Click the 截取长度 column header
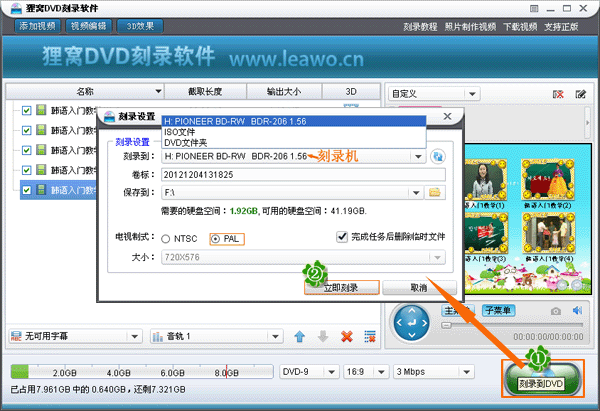Image resolution: width=600 pixels, height=411 pixels. coord(205,91)
